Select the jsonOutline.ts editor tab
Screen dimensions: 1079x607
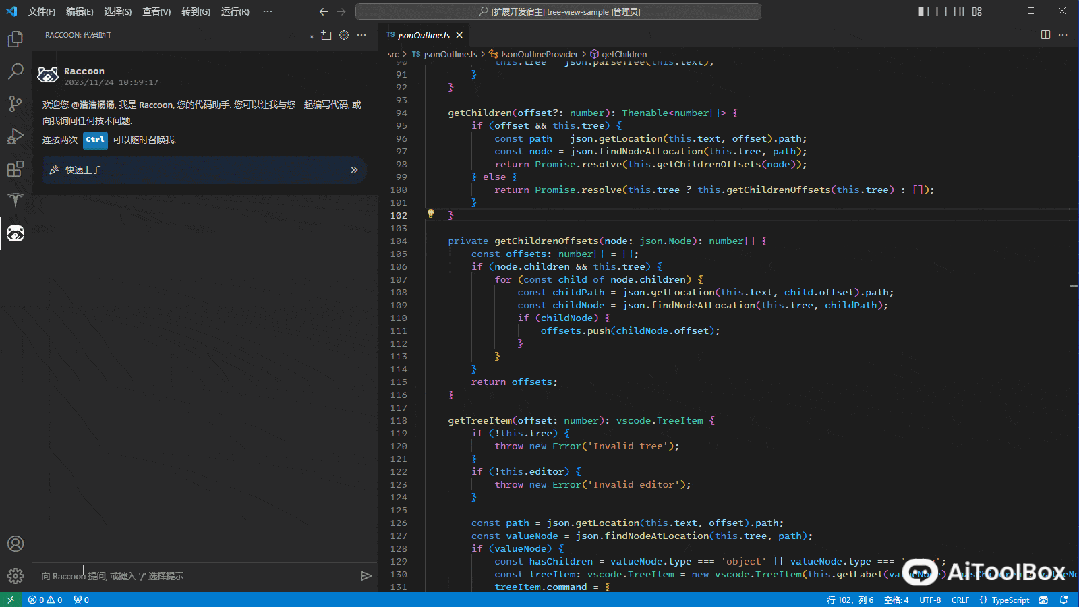pos(424,35)
